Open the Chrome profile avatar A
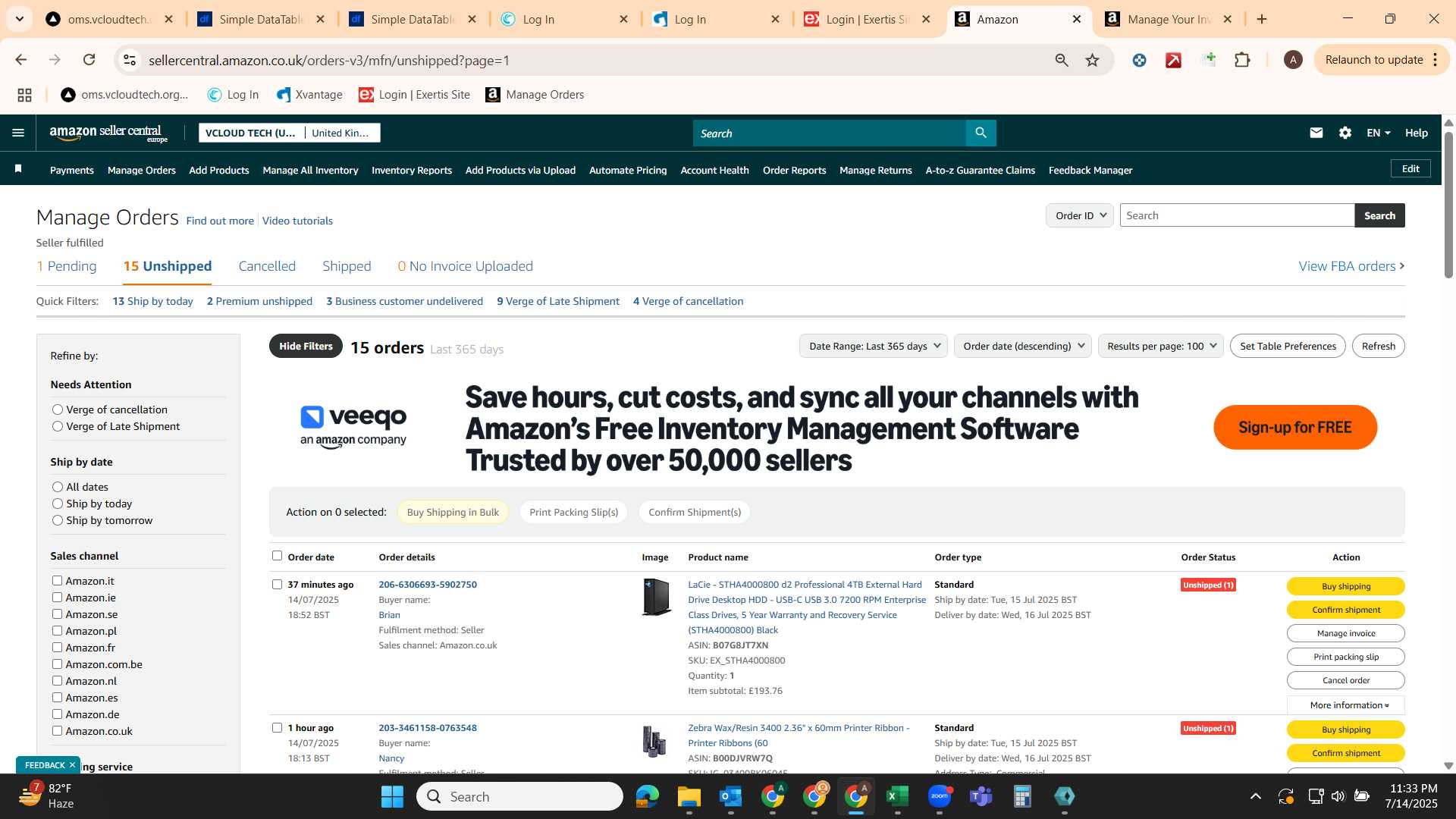The width and height of the screenshot is (1456, 819). (x=1293, y=60)
